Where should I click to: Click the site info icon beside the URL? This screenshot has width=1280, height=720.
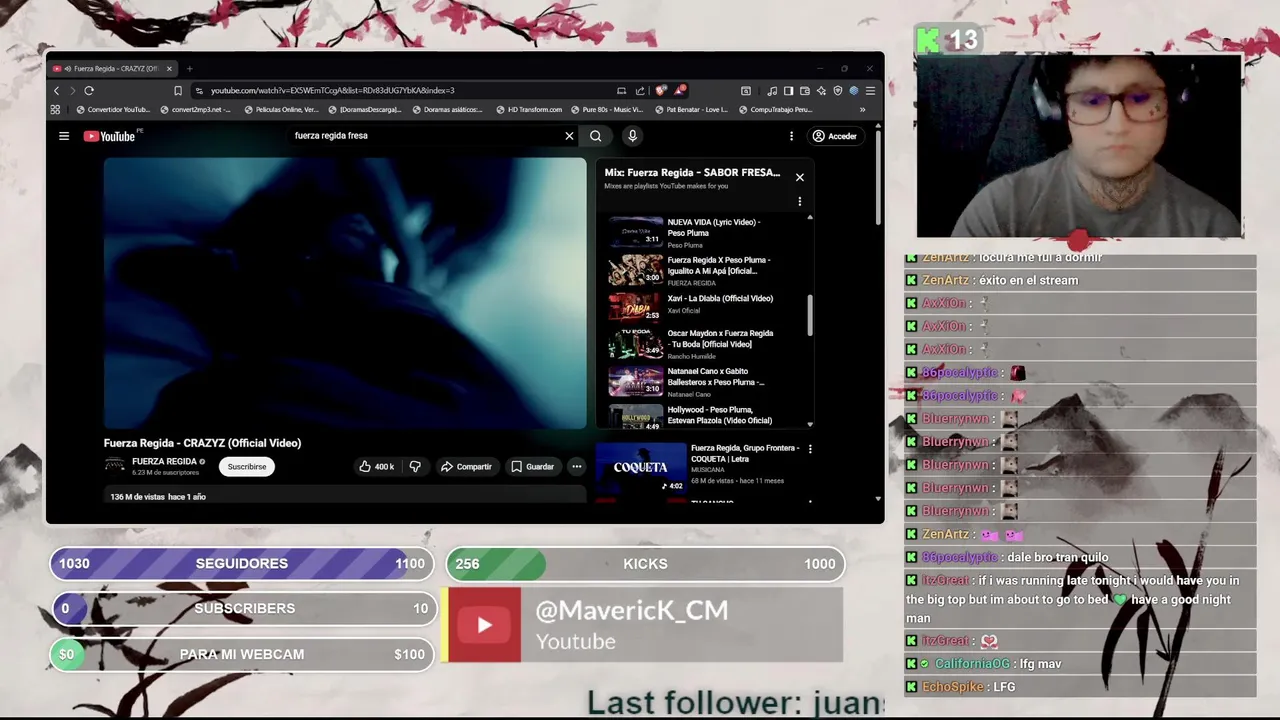(x=199, y=90)
